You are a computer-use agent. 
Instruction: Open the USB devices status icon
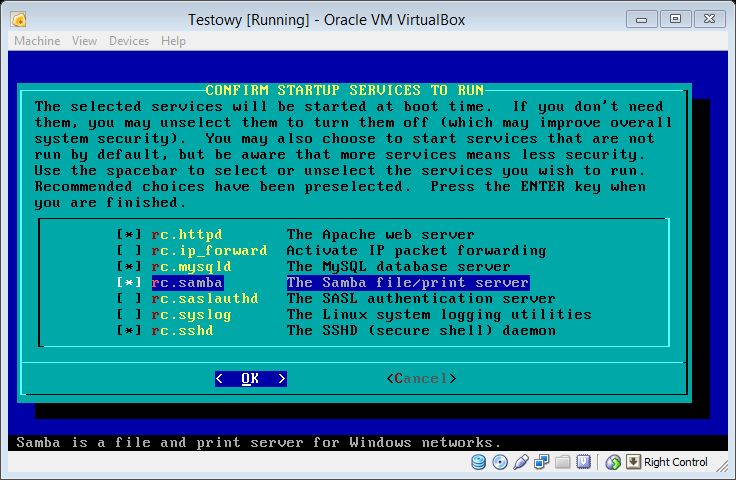point(521,462)
